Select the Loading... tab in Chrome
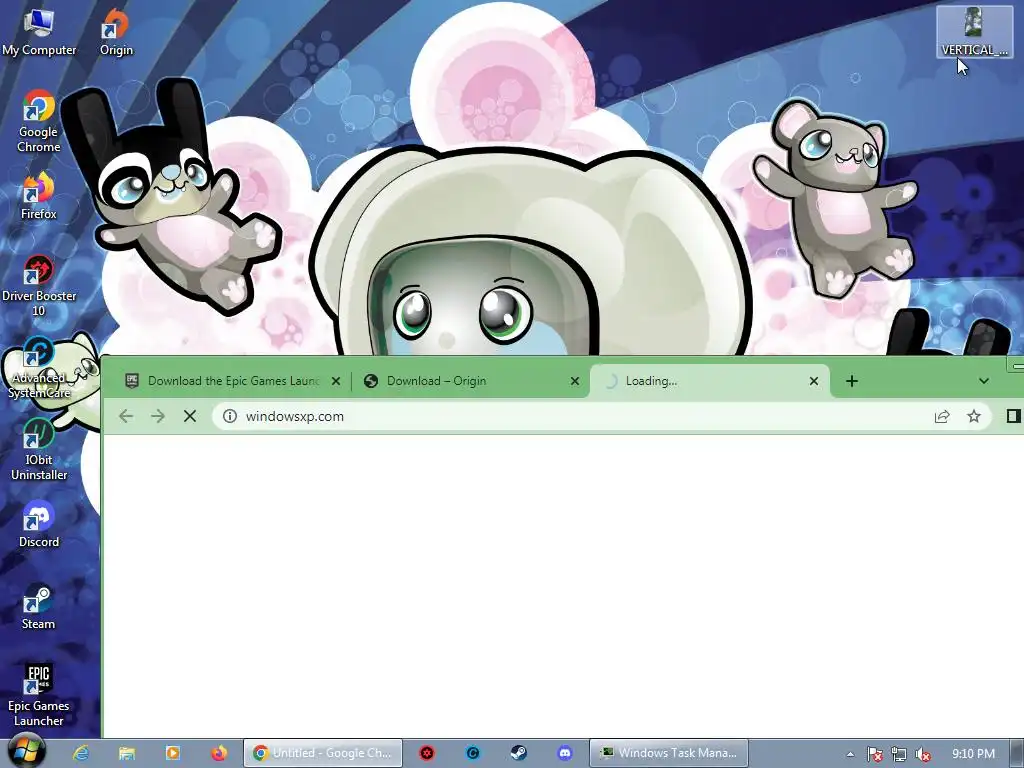 [x=709, y=381]
